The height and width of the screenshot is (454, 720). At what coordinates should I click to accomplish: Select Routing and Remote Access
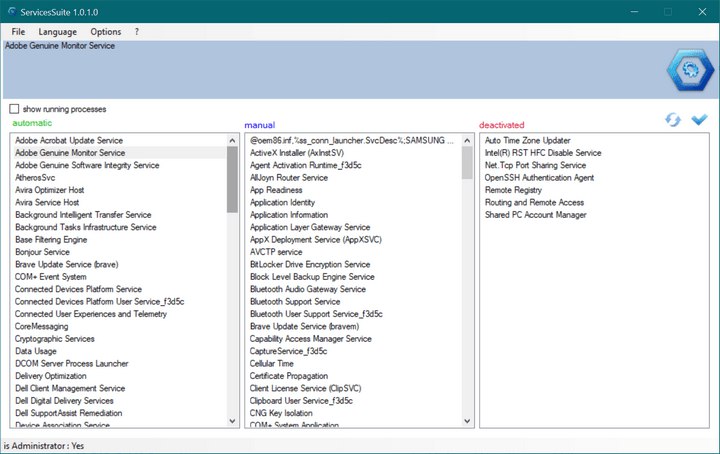tap(534, 202)
